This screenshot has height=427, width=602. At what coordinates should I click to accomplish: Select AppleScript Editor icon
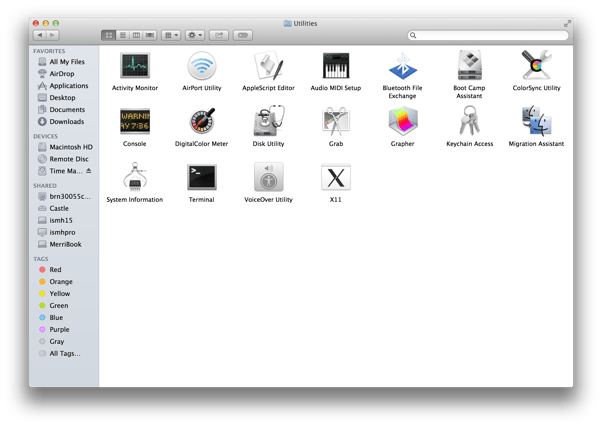click(x=268, y=66)
